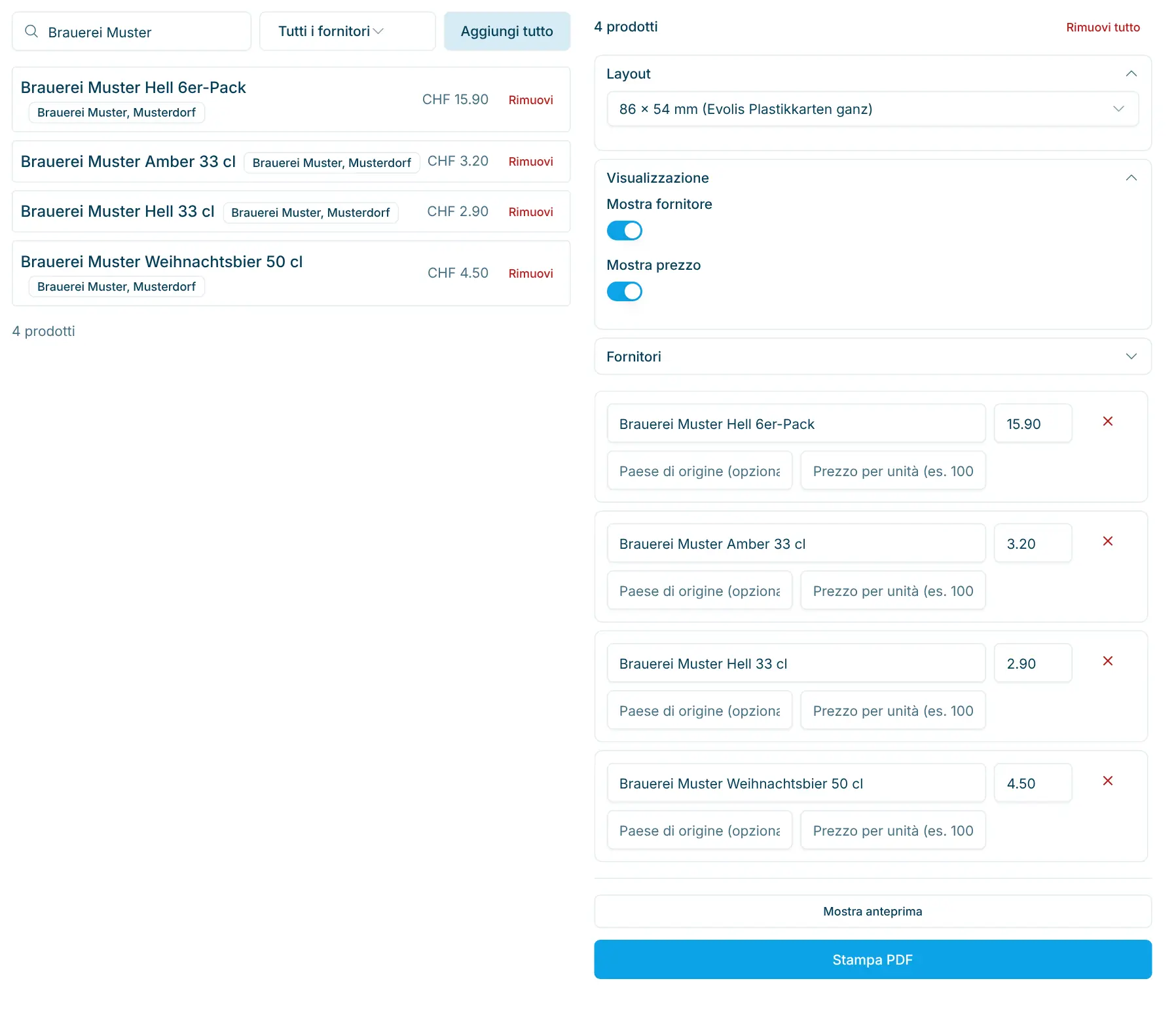Click the Mostra anteprima button
The width and height of the screenshot is (1176, 1019).
[872, 912]
